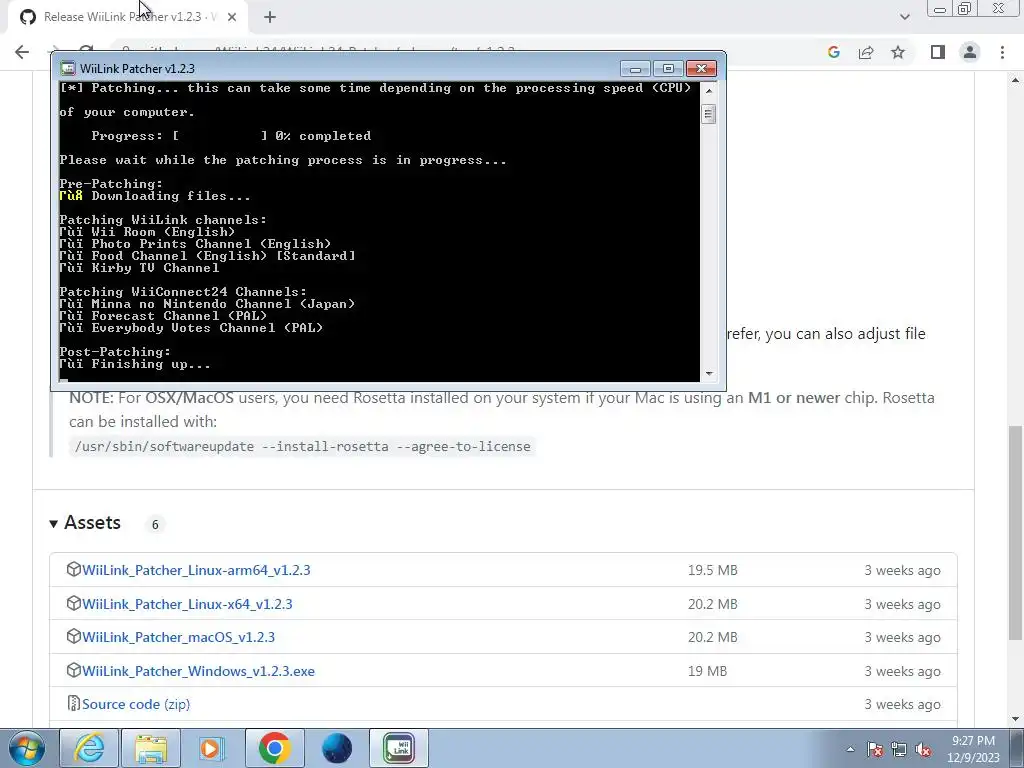Maximize the WiiLink Patcher console window
This screenshot has width=1024, height=768.
point(668,69)
